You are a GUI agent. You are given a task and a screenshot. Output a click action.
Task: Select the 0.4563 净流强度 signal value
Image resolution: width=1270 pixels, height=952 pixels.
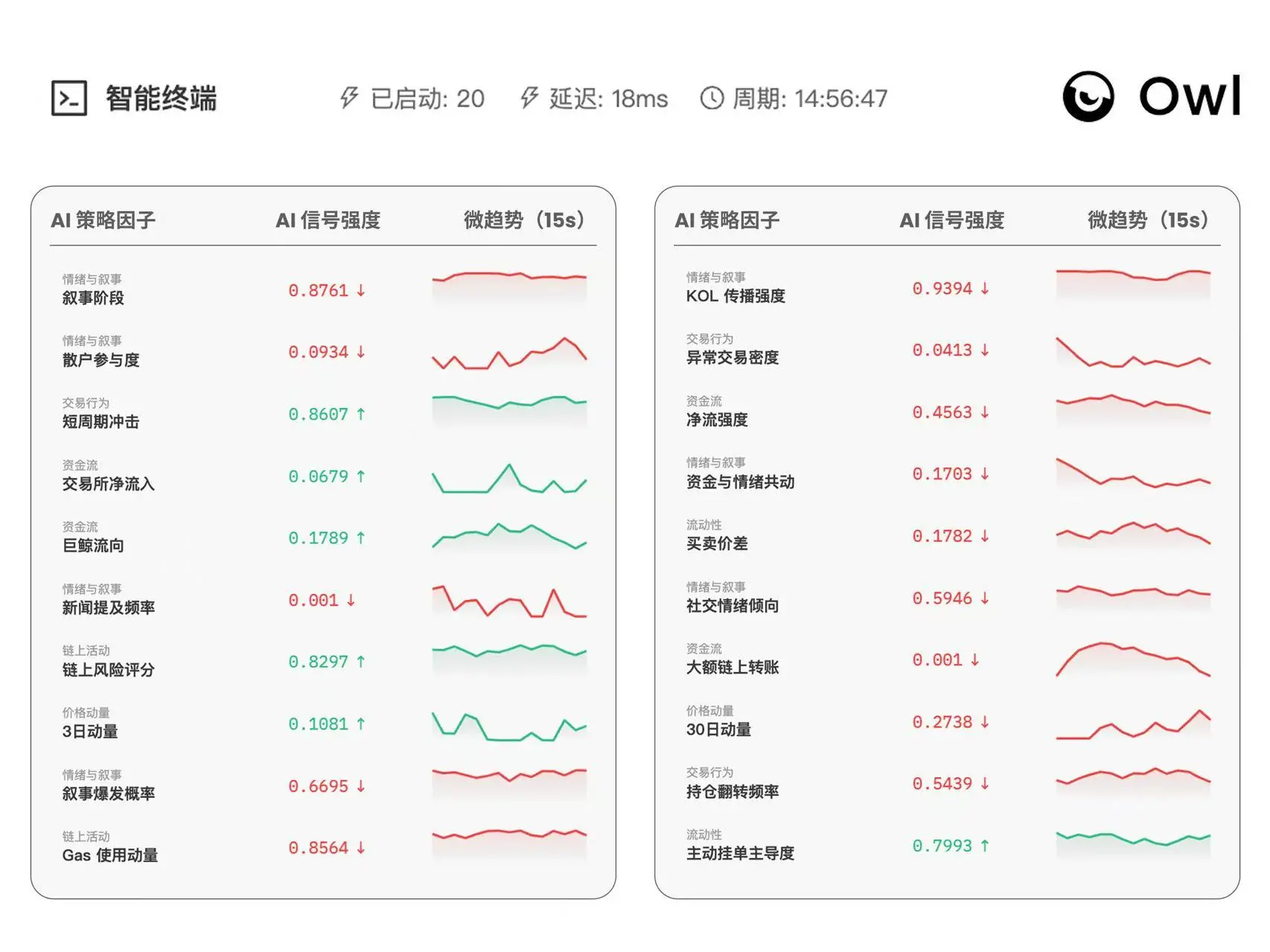942,412
